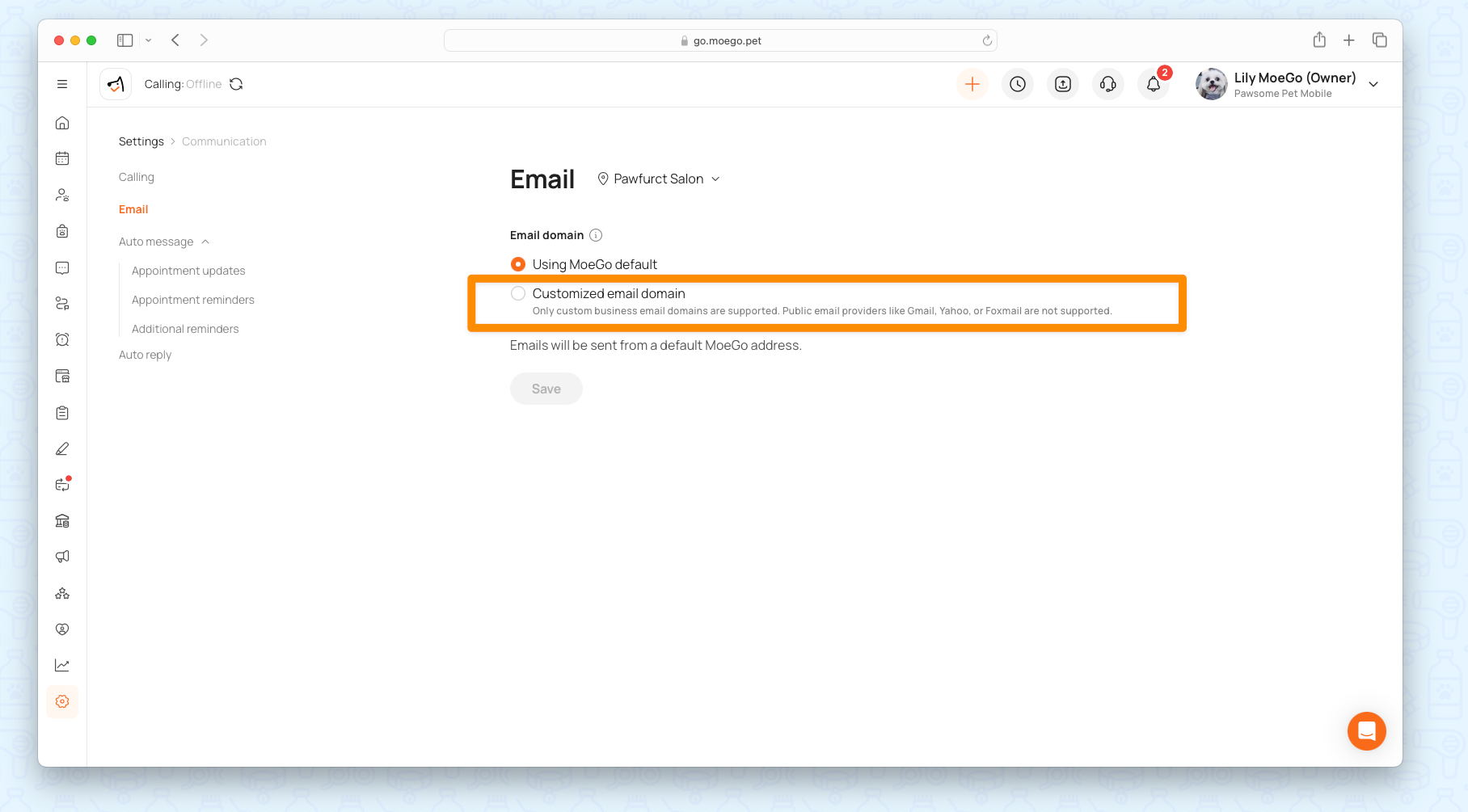Open the clients sidebar icon
Image resolution: width=1468 pixels, height=812 pixels.
coord(62,195)
